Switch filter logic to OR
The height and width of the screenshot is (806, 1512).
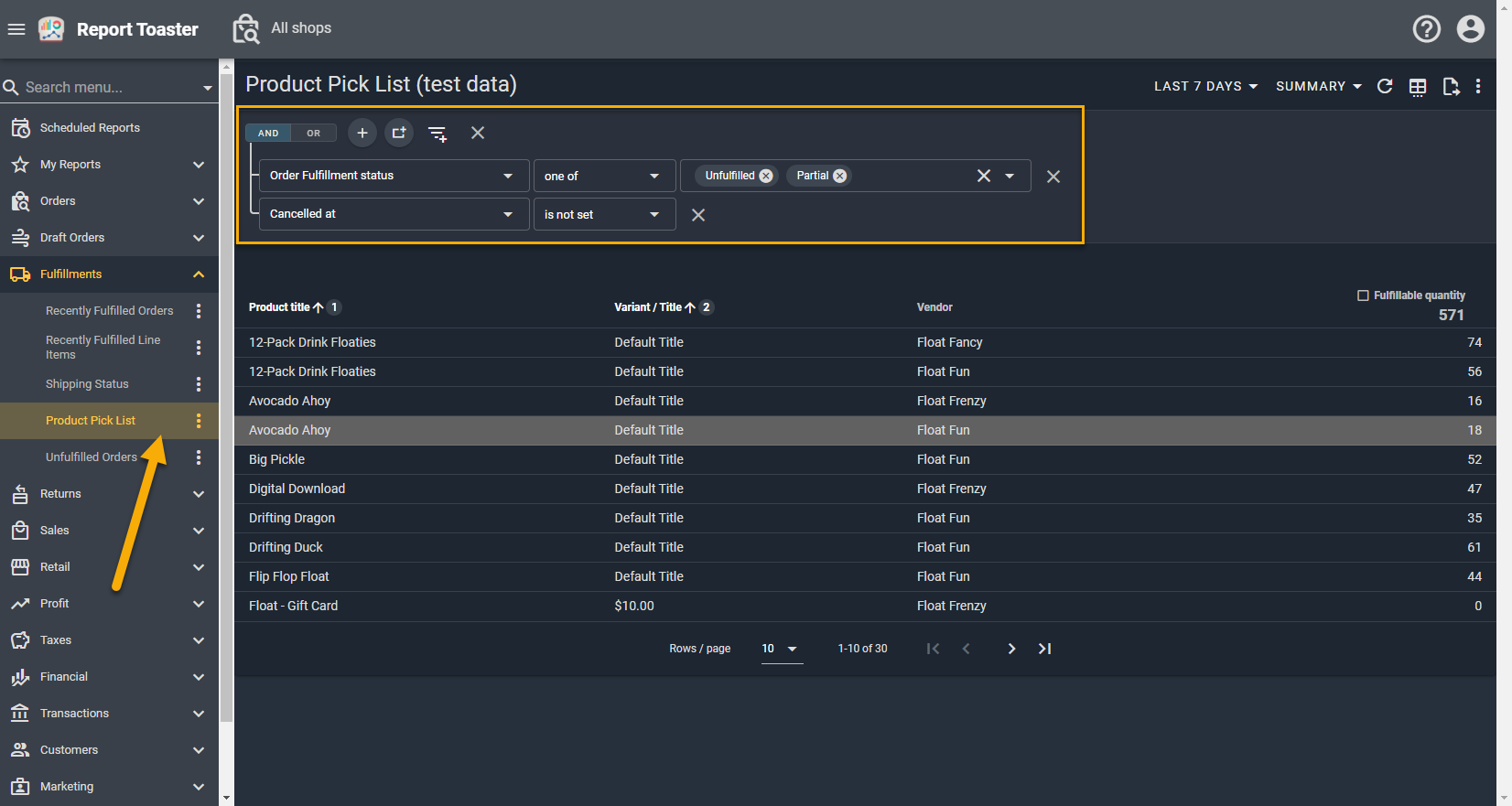(x=314, y=134)
